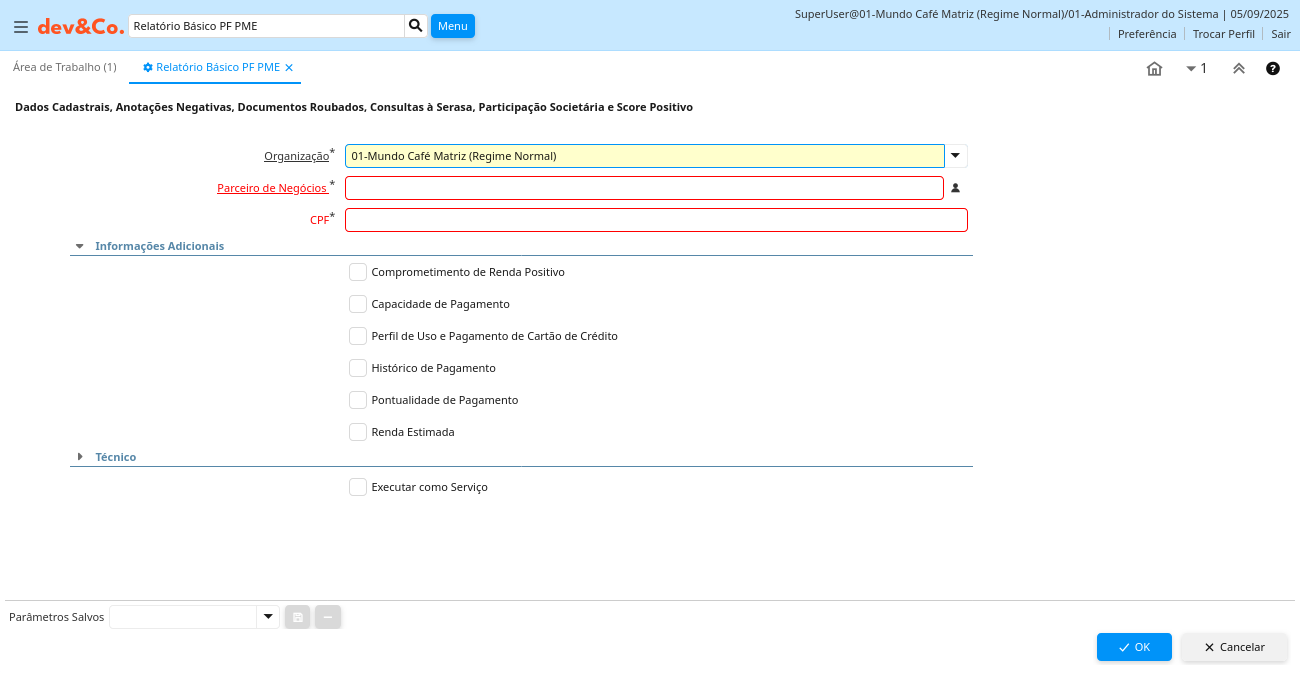
Task: Focus the CPF input field
Action: (x=656, y=220)
